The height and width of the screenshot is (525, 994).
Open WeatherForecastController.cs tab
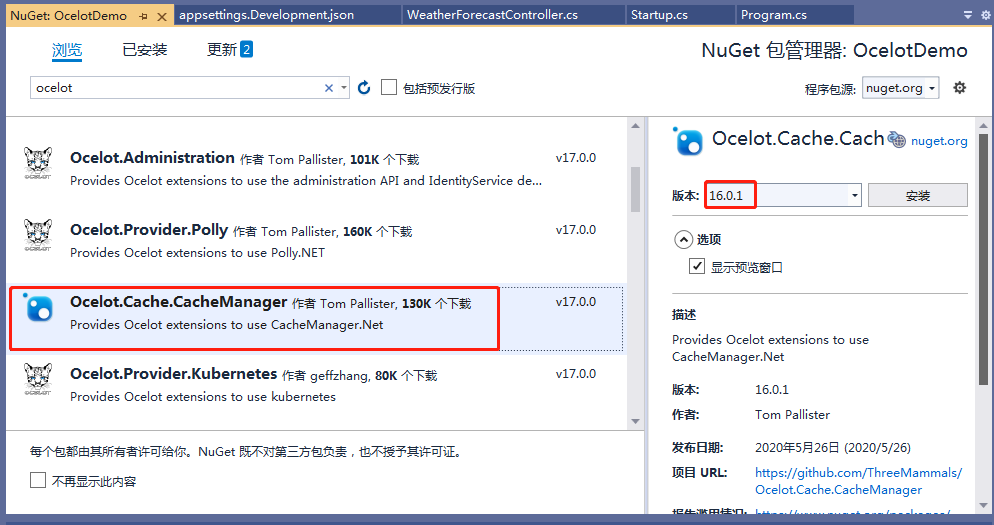coord(492,15)
